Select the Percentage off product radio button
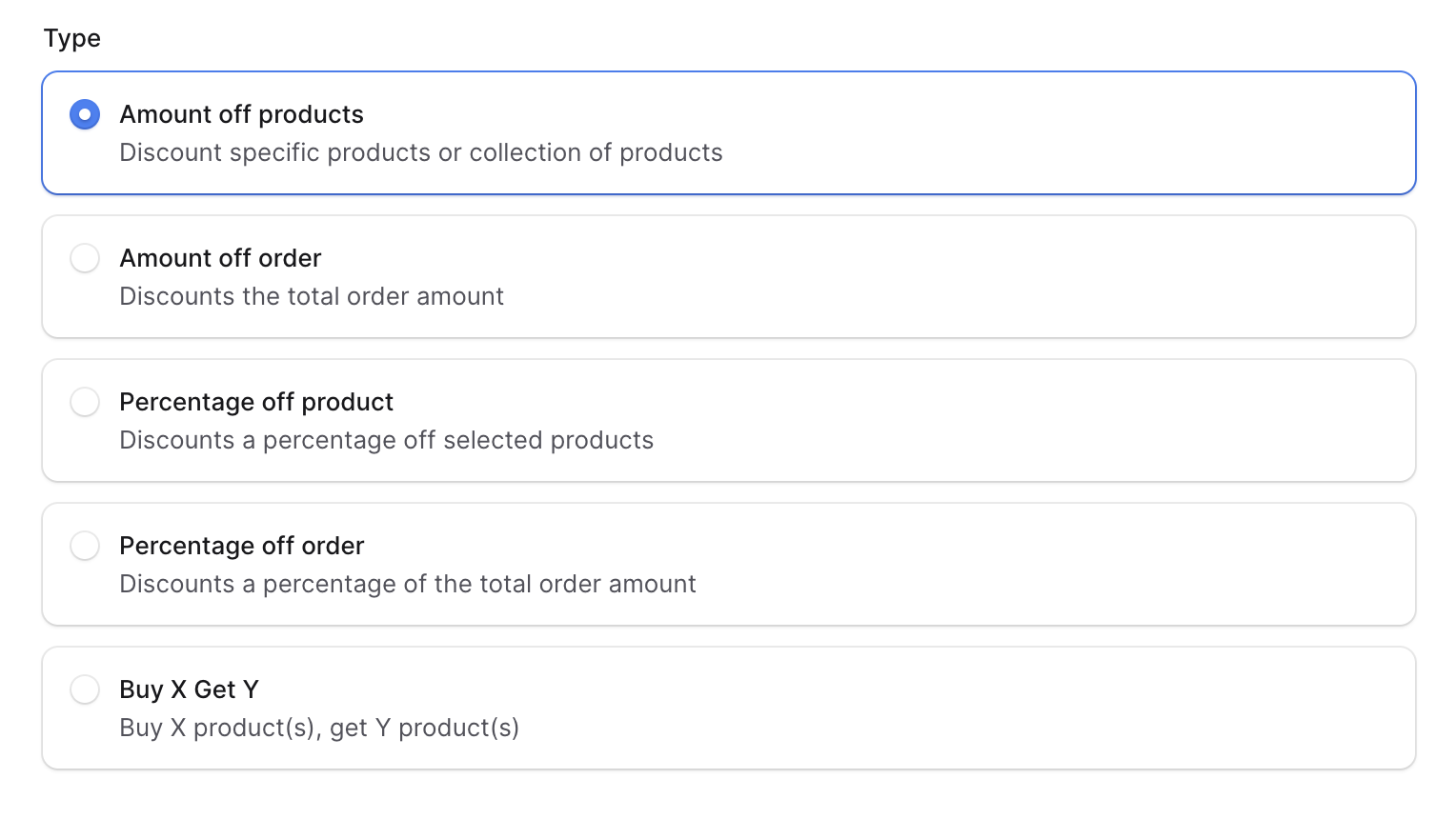This screenshot has height=819, width=1456. tap(85, 402)
